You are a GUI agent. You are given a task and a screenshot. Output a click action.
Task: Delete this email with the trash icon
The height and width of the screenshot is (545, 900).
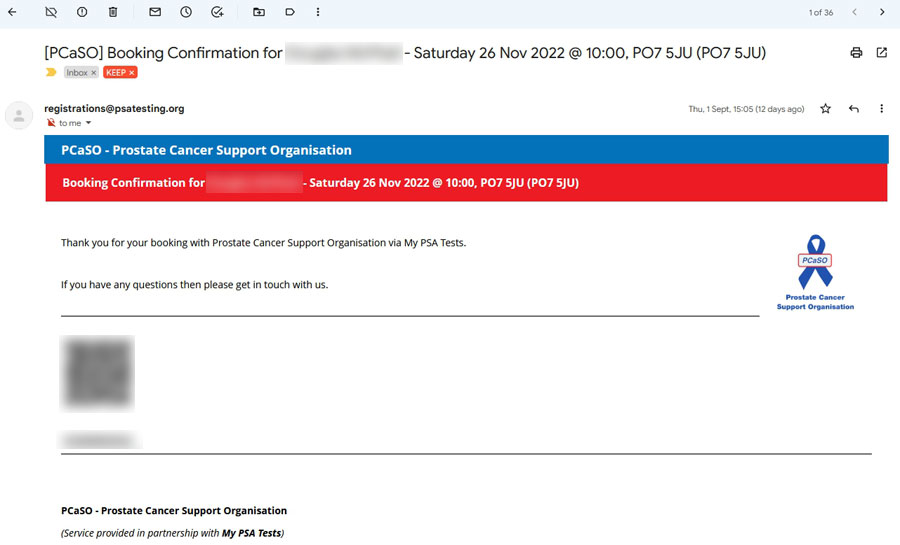coord(113,12)
